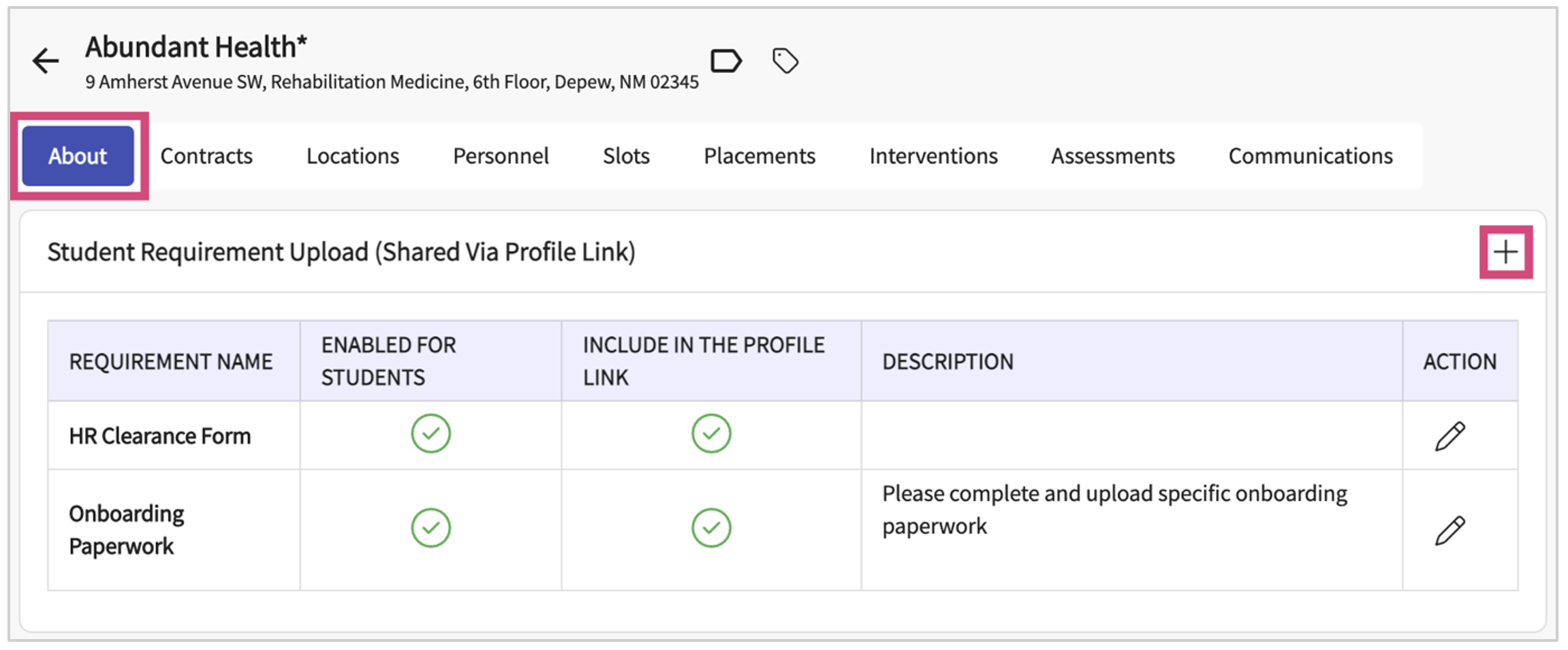Go to the Communications tab

1310,156
